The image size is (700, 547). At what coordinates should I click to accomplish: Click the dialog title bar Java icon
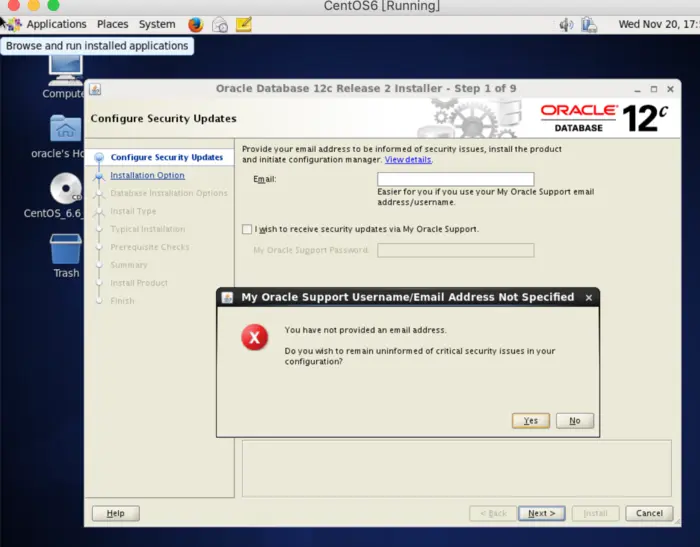point(227,297)
